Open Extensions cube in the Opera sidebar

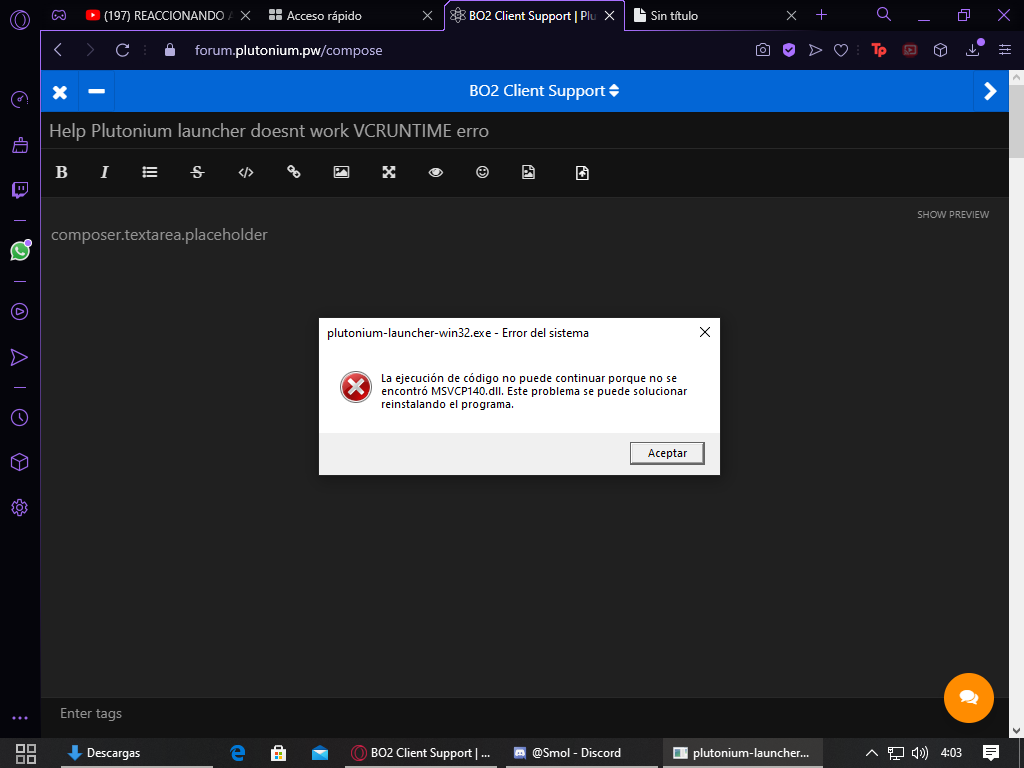point(20,462)
